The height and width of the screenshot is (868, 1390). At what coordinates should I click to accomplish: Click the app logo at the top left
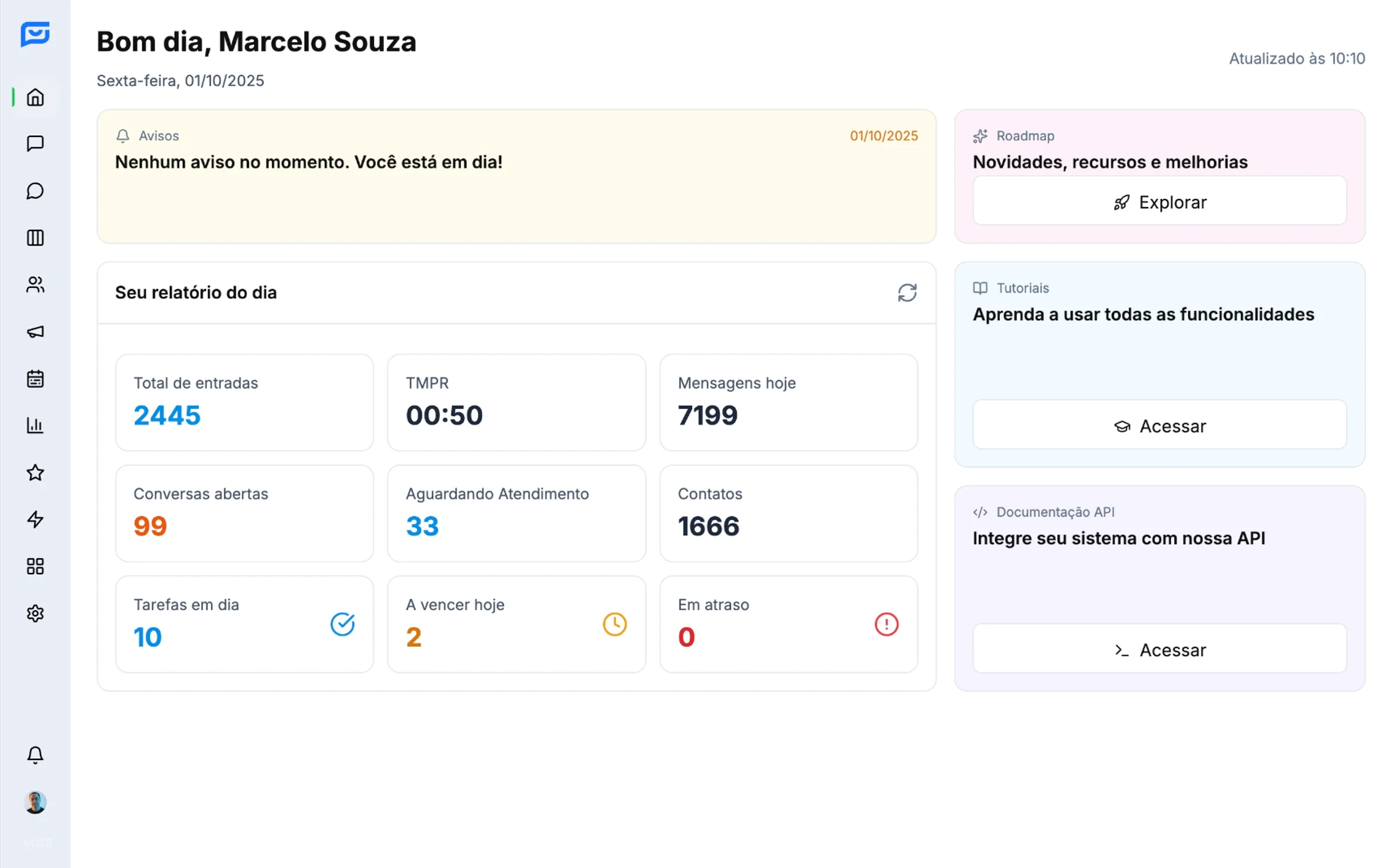[x=35, y=35]
